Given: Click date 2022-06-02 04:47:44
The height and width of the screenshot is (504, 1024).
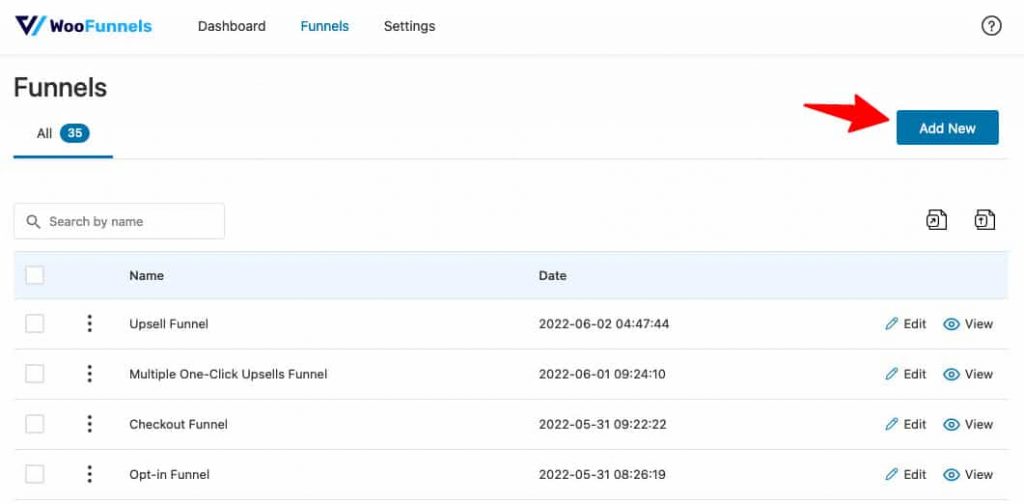Looking at the screenshot, I should pyautogui.click(x=604, y=324).
